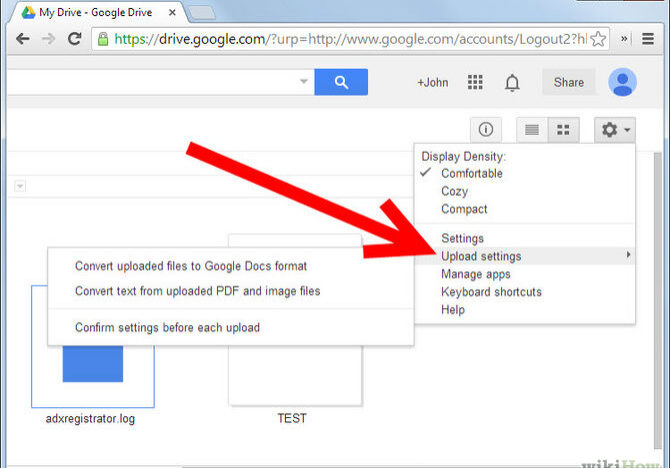The image size is (670, 468).
Task: Select Comfortable display density
Action: click(471, 174)
